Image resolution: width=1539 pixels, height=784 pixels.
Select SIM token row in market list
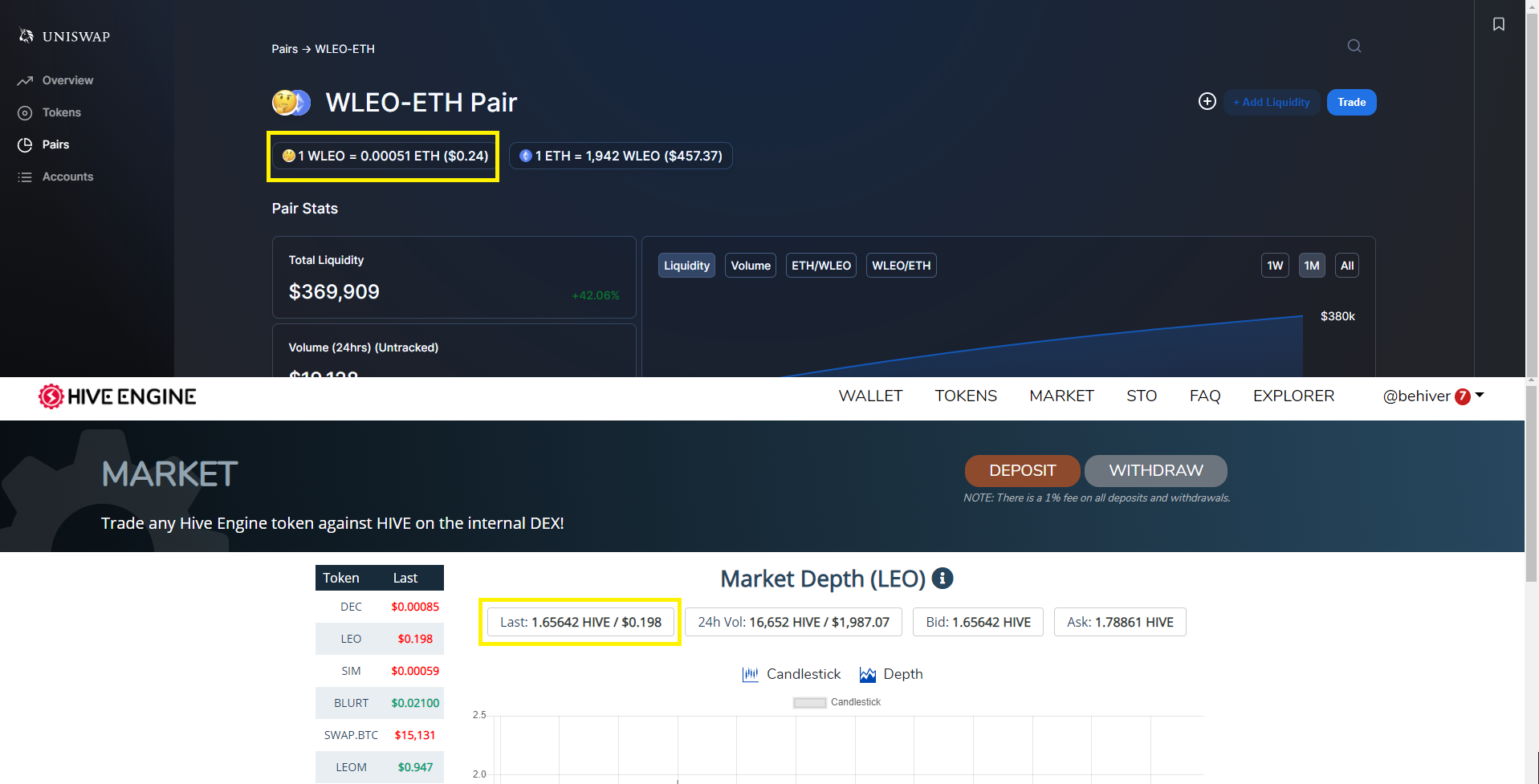[x=380, y=671]
